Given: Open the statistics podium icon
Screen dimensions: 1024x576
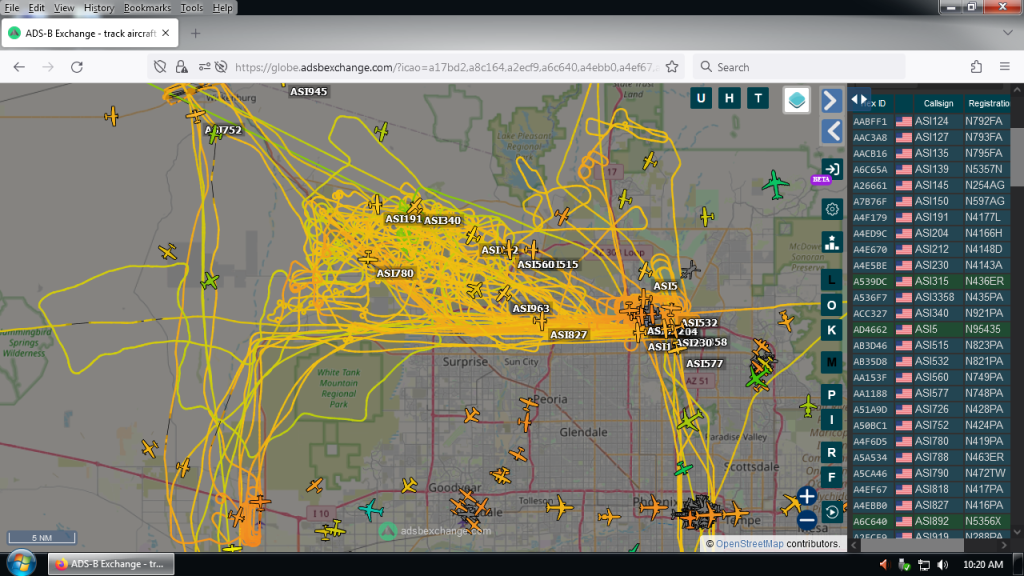Looking at the screenshot, I should click(x=831, y=243).
